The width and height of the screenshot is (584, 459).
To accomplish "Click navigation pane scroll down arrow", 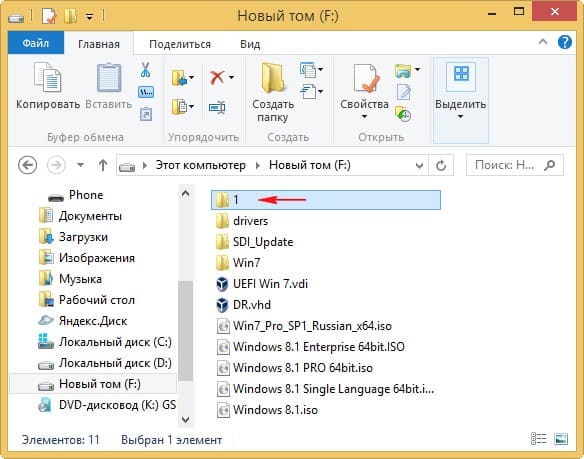I will [x=185, y=419].
